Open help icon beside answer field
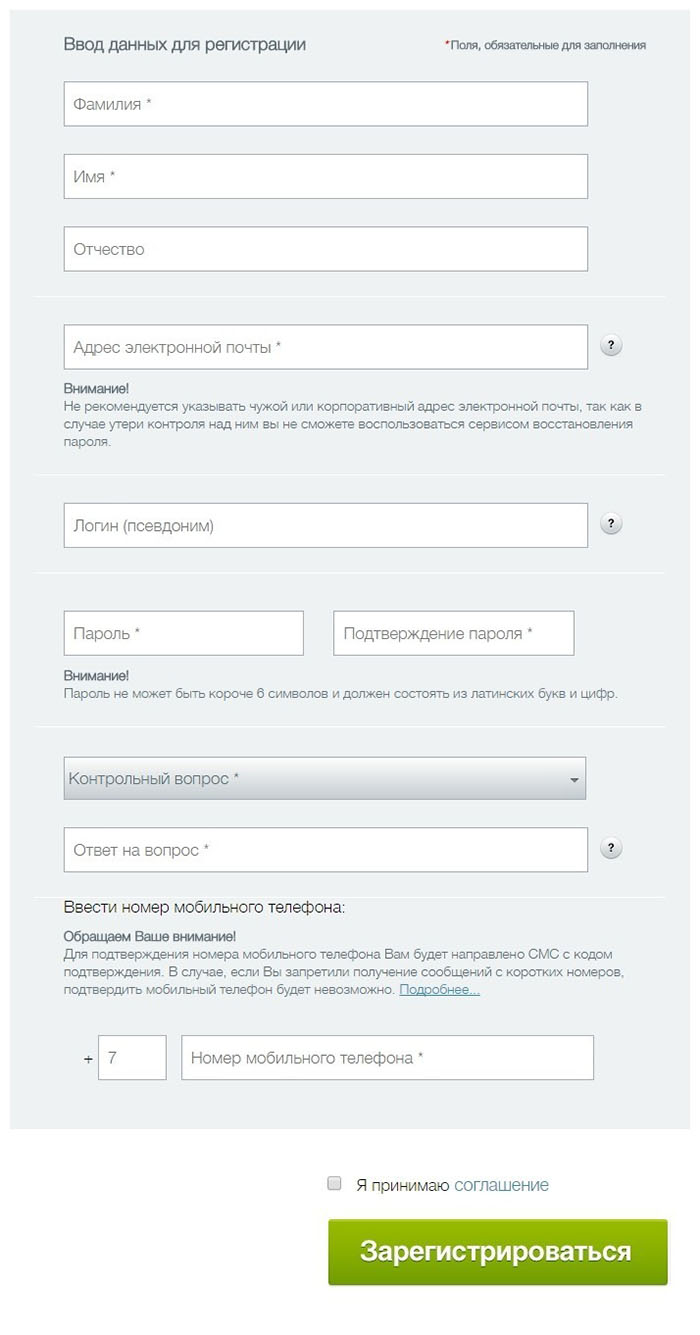The width and height of the screenshot is (700, 1335). point(611,848)
